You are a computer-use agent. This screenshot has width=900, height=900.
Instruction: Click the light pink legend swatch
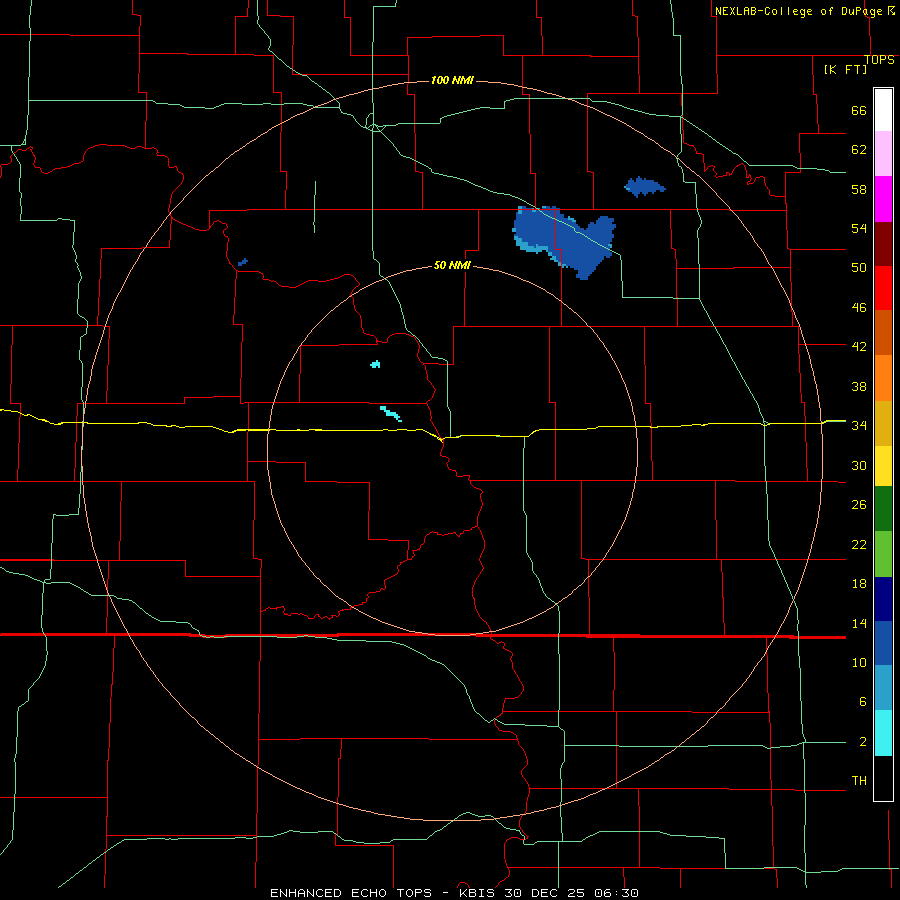pyautogui.click(x=883, y=154)
